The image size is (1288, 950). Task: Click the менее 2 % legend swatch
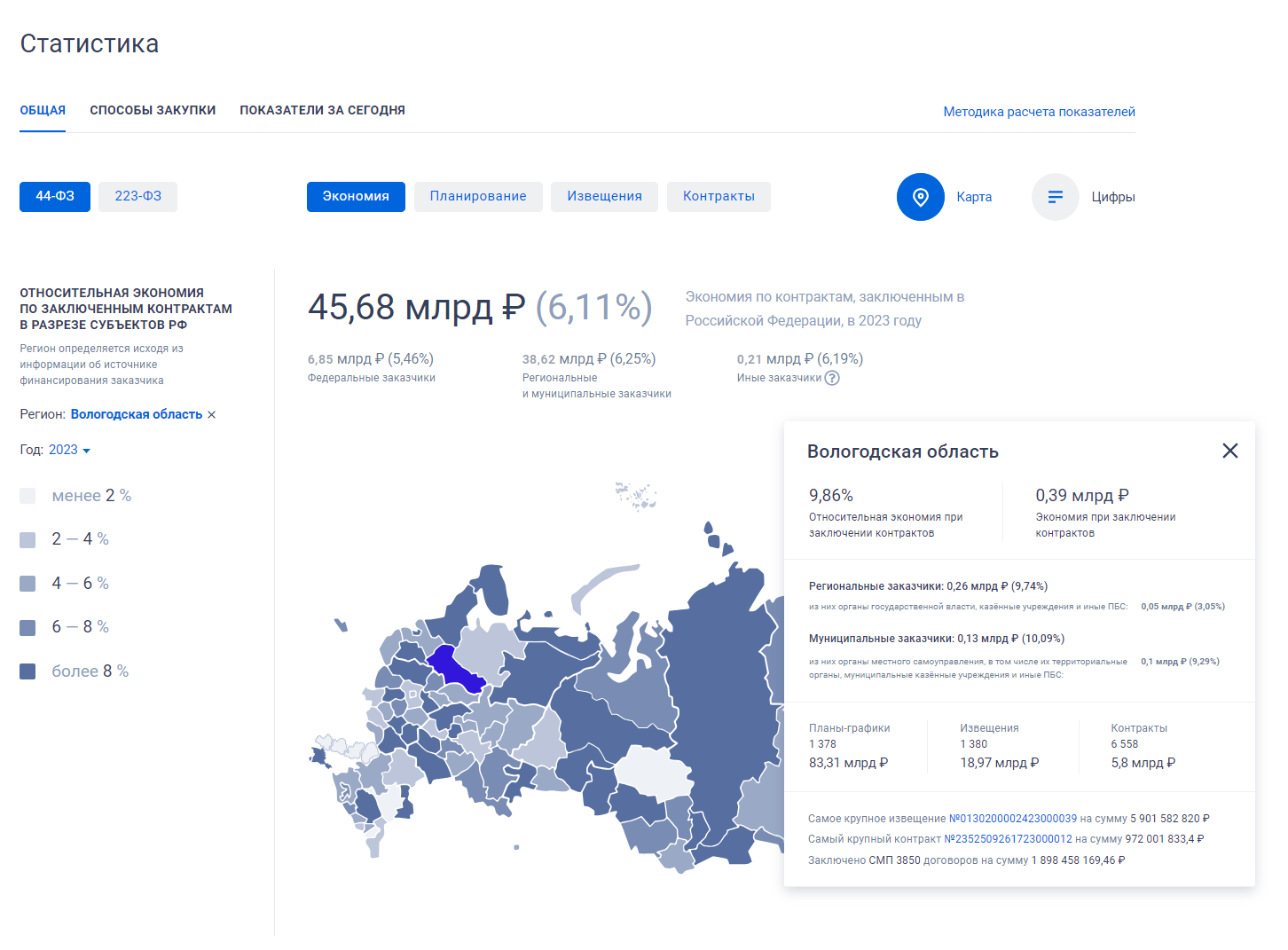point(27,496)
